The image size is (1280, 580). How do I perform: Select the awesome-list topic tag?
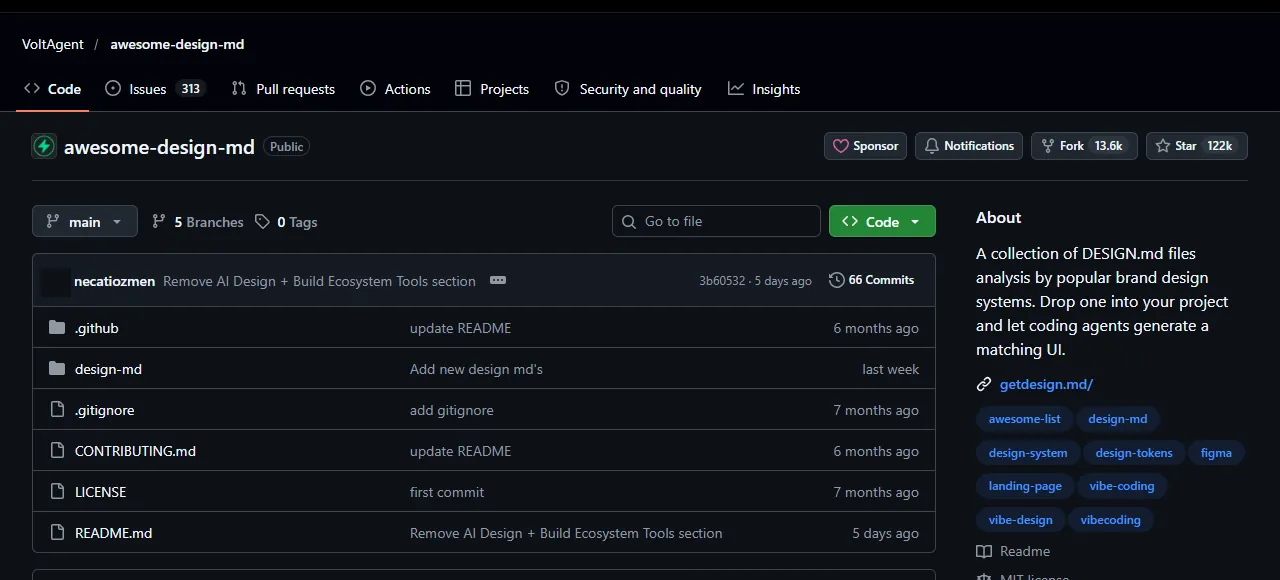click(x=1024, y=419)
